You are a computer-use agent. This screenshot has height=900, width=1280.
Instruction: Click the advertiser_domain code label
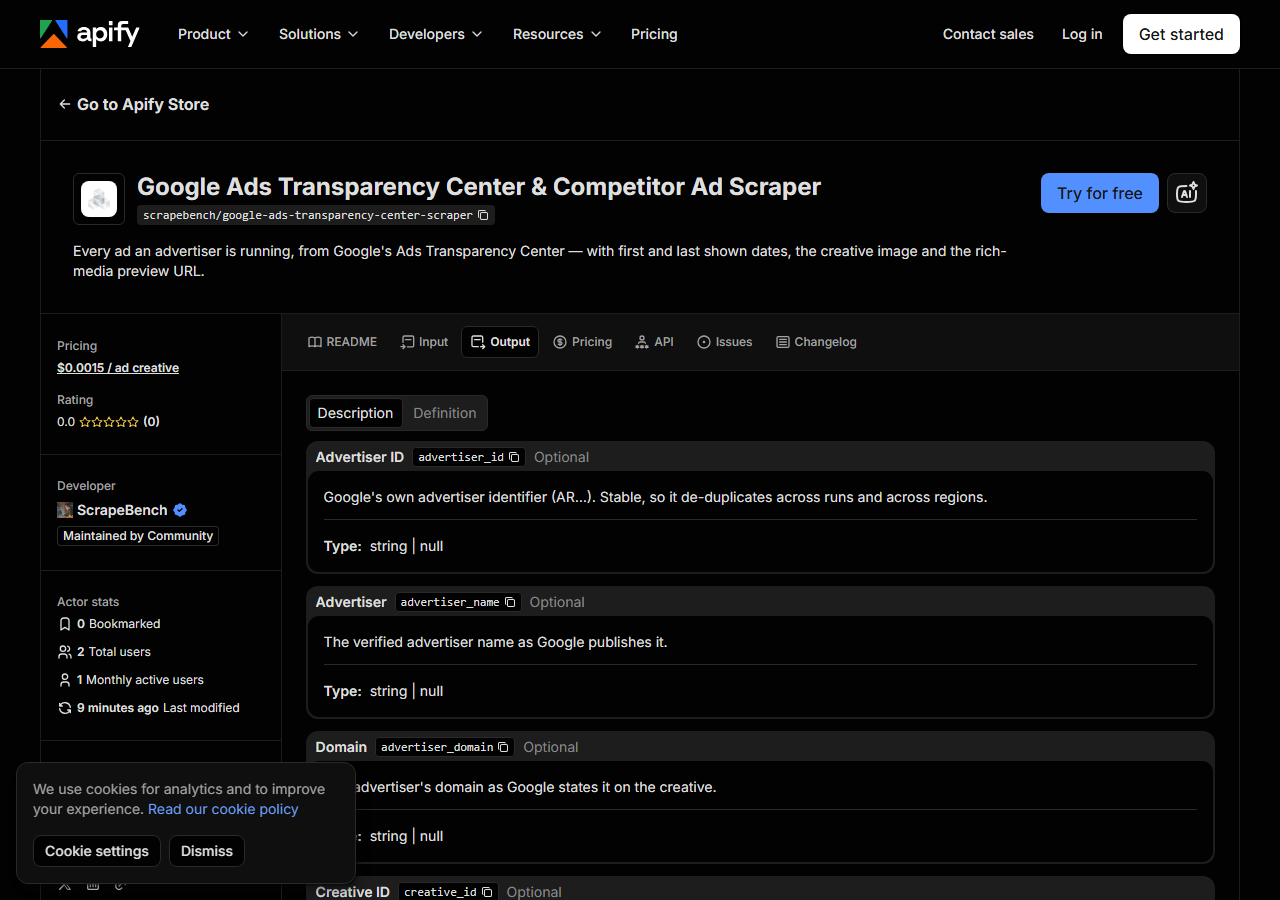point(437,747)
